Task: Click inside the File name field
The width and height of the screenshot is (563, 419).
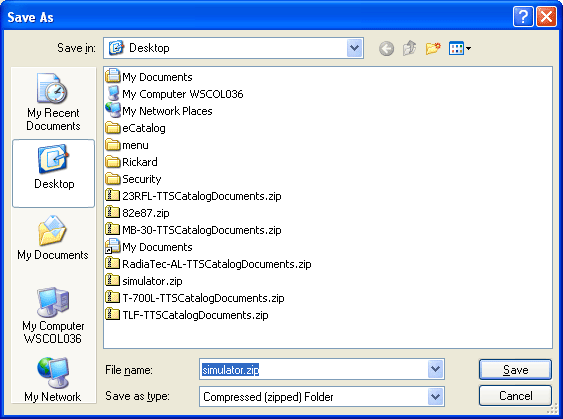Action: point(313,369)
